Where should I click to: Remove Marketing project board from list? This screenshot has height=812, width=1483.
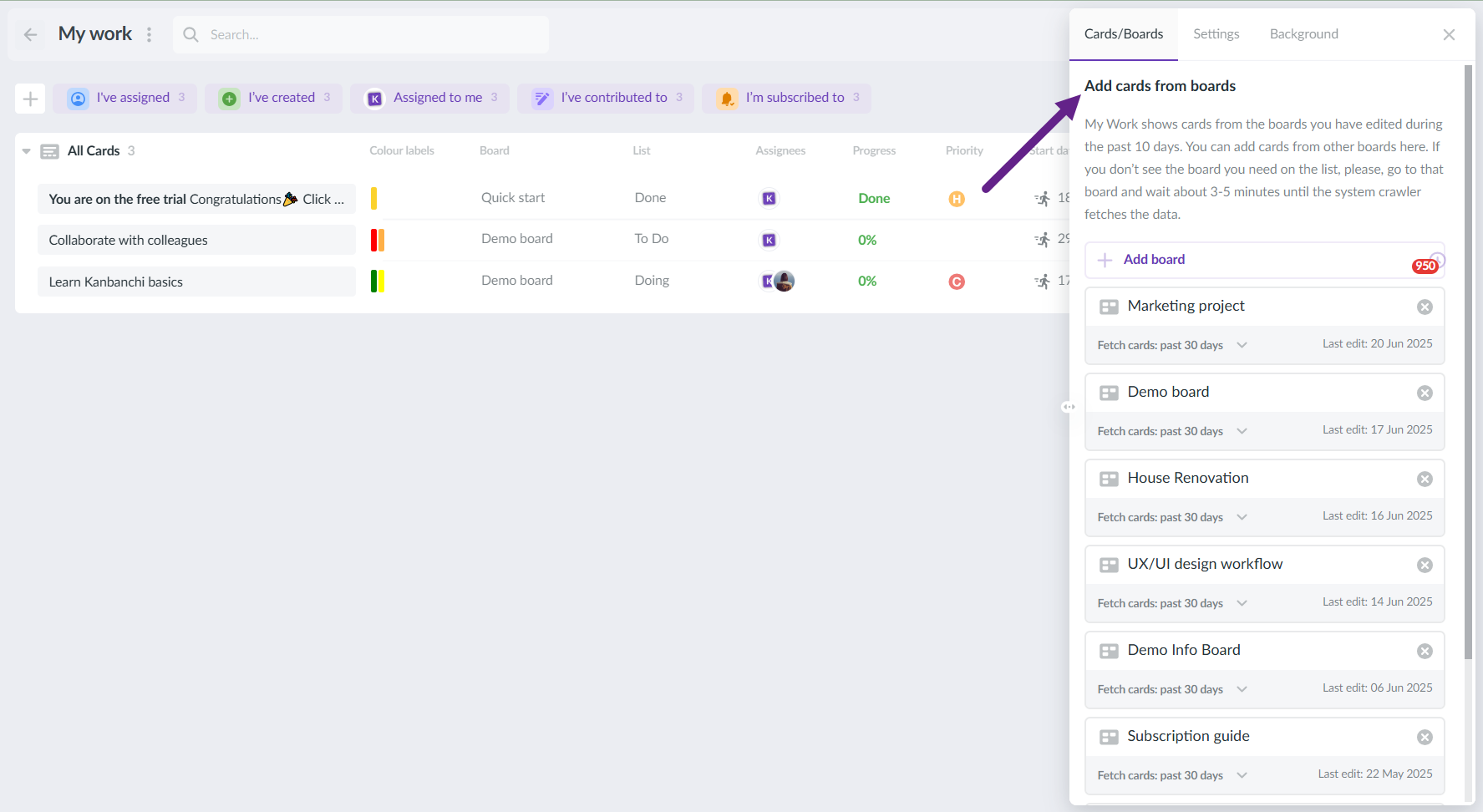click(x=1425, y=307)
